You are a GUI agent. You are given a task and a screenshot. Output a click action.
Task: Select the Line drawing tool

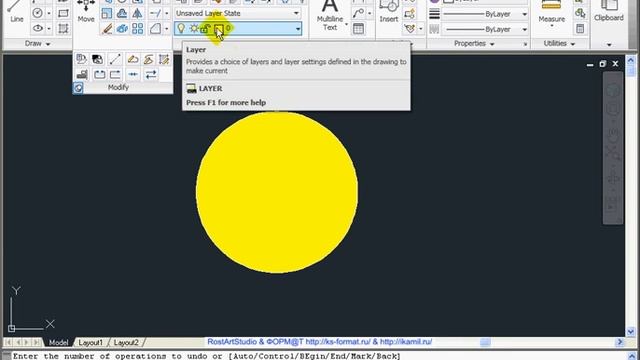click(x=16, y=12)
